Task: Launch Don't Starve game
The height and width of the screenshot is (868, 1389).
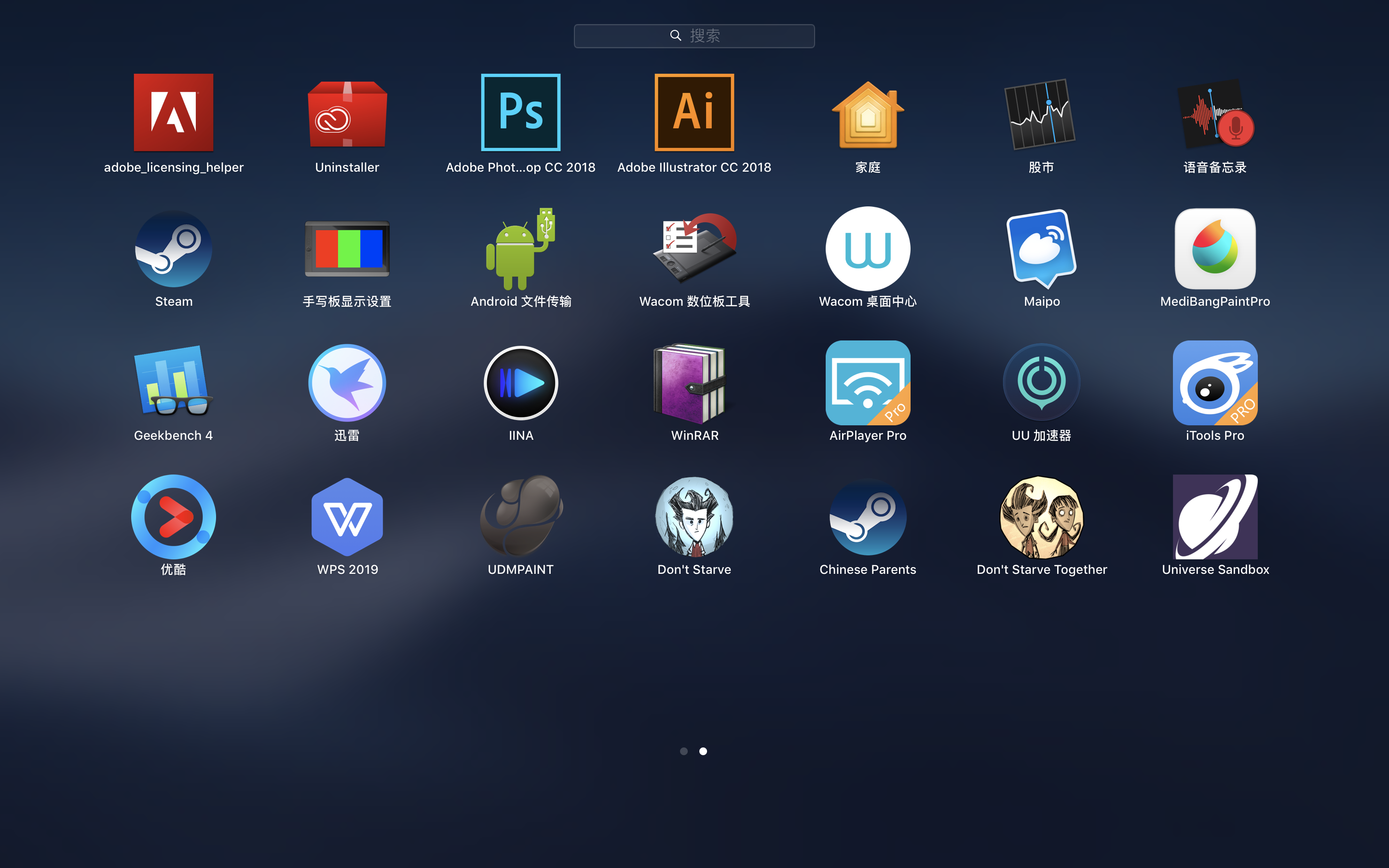Action: tap(694, 516)
